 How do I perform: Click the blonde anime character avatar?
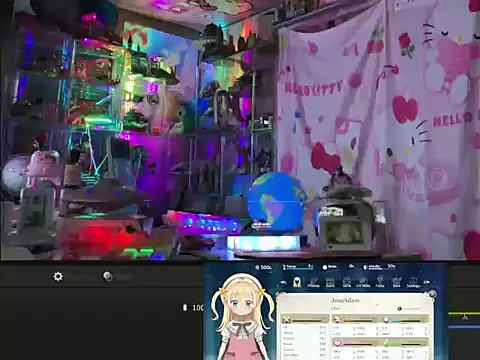click(242, 317)
